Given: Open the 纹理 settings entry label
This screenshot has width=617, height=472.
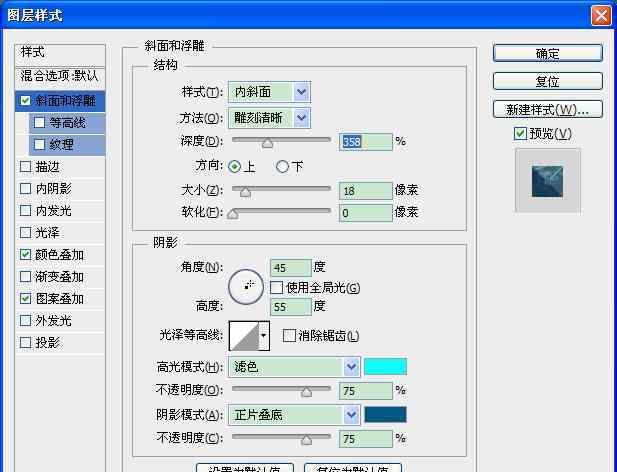Looking at the screenshot, I should coord(61,144).
